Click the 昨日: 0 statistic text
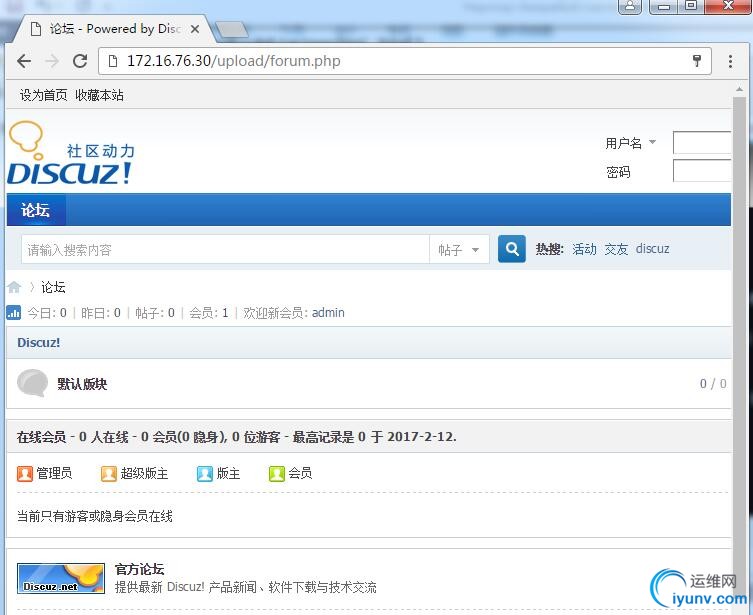The width and height of the screenshot is (753, 615). pos(101,313)
